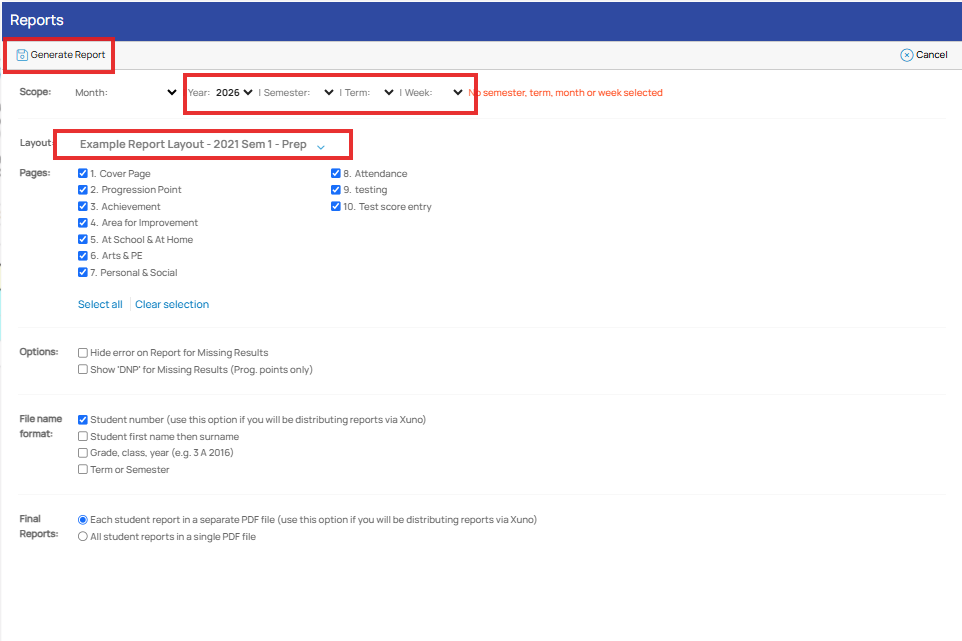Screen dimensions: 962x641
Task: Check the Term or Semester option
Action: click(x=83, y=469)
